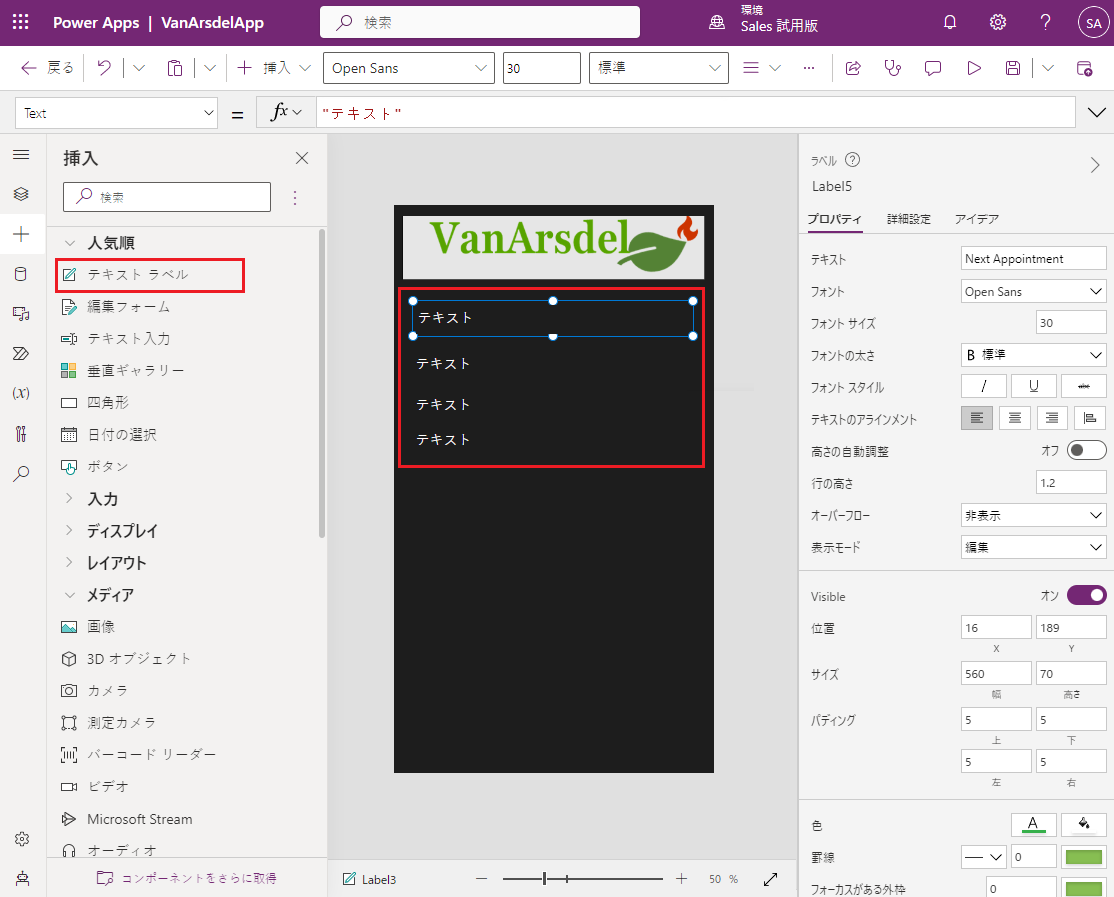Toggle underline font style
This screenshot has width=1114, height=897.
pyautogui.click(x=1034, y=386)
